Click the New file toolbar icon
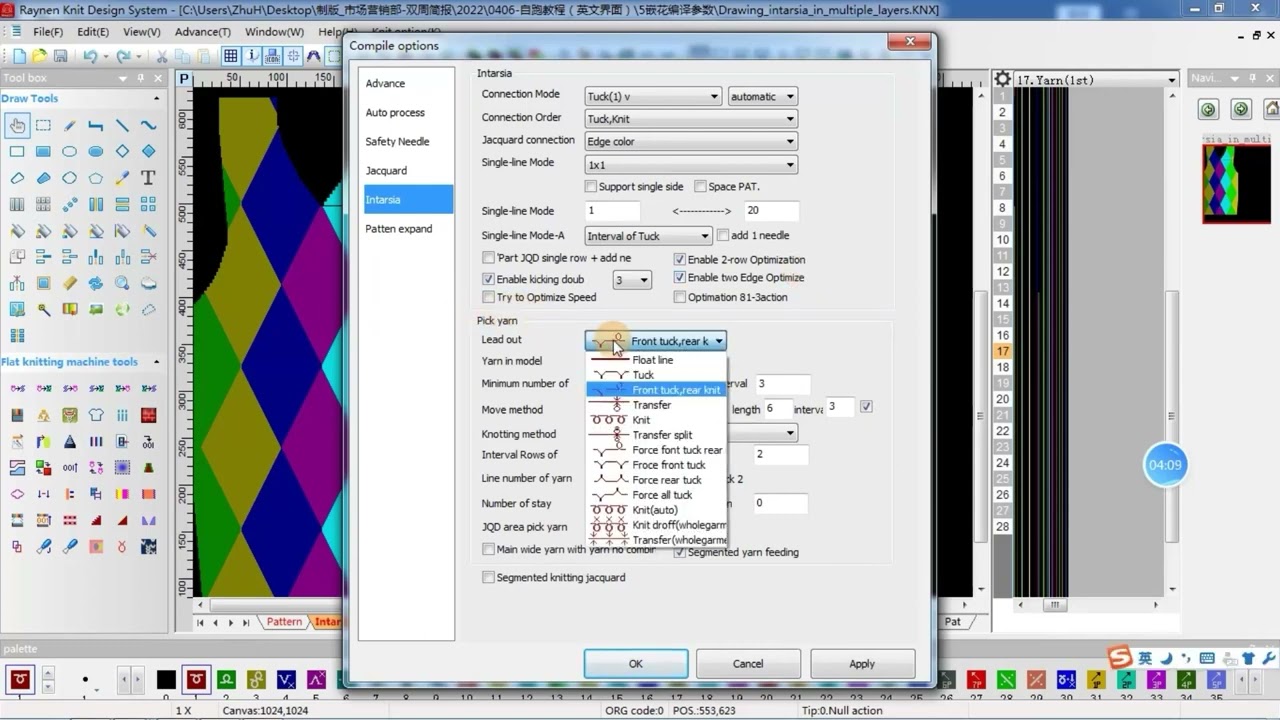1280x720 pixels. point(19,56)
